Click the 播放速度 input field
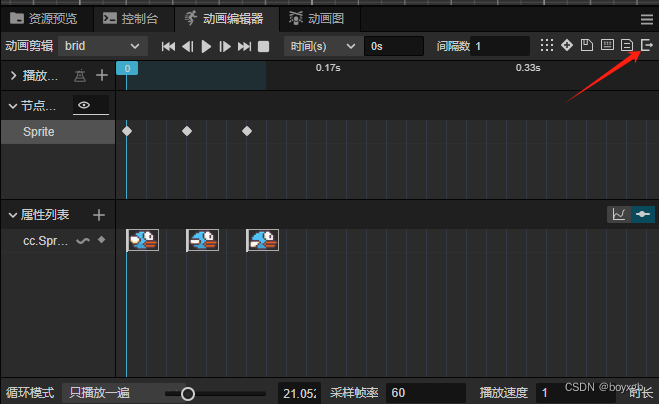Image resolution: width=659 pixels, height=404 pixels. (x=576, y=393)
